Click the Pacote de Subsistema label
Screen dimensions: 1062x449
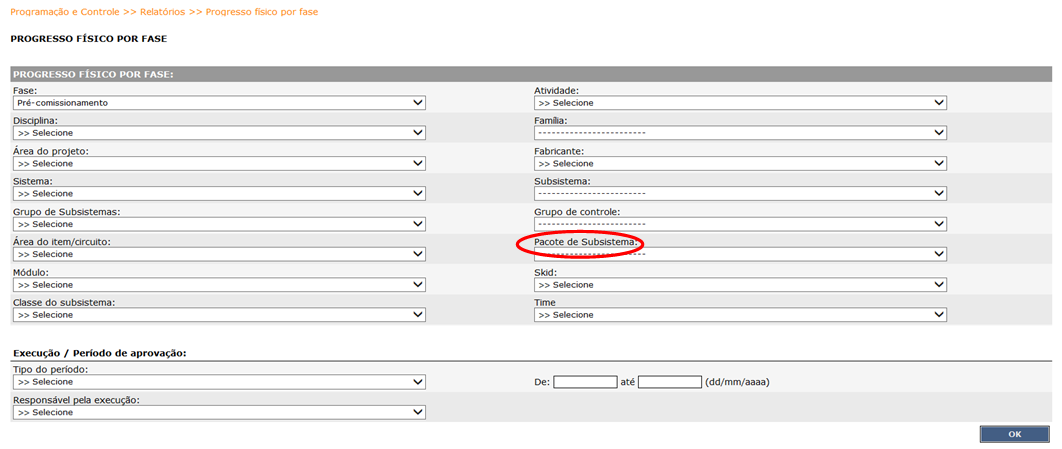[586, 242]
